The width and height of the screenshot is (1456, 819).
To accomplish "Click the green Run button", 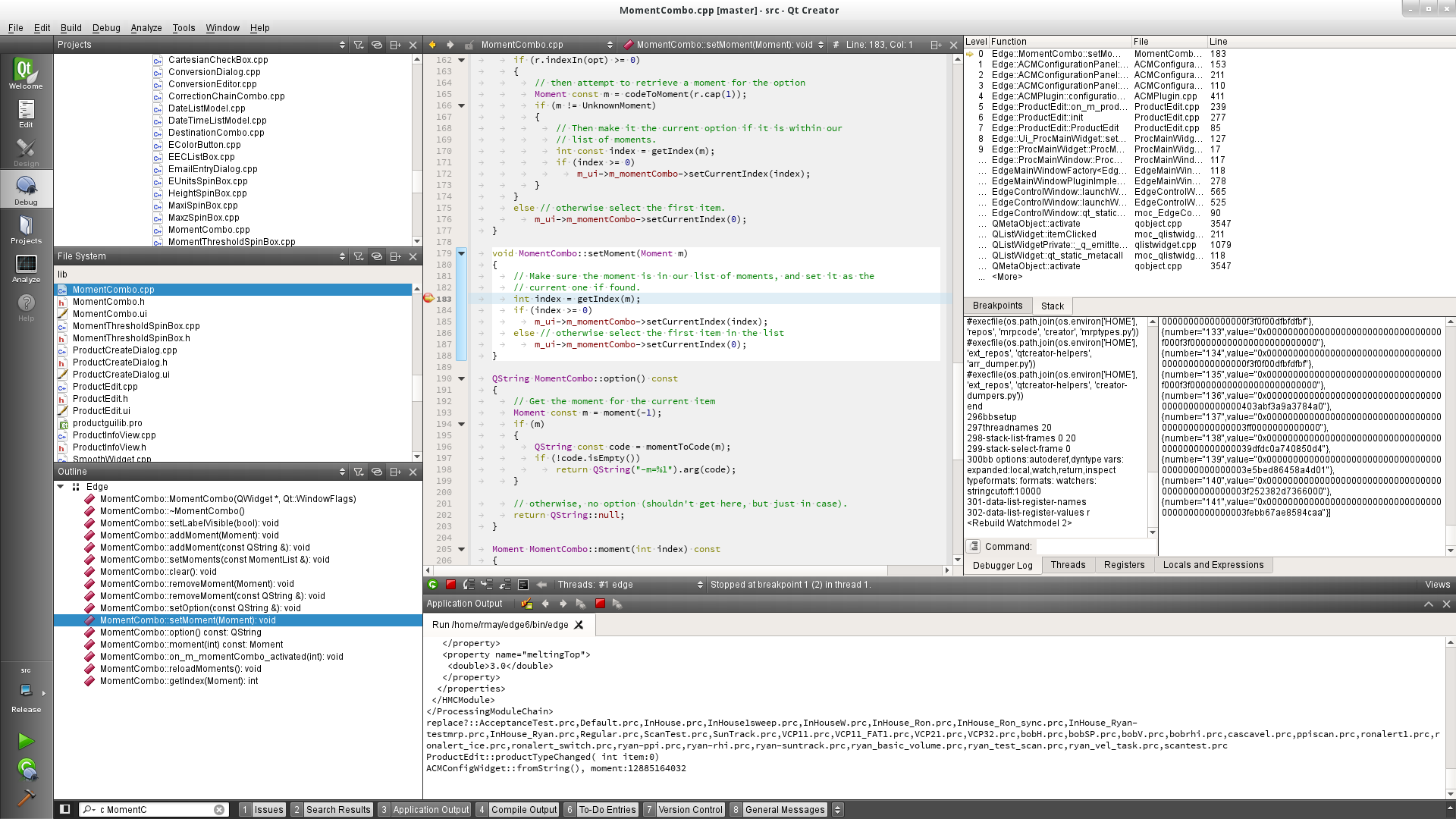I will point(26,741).
